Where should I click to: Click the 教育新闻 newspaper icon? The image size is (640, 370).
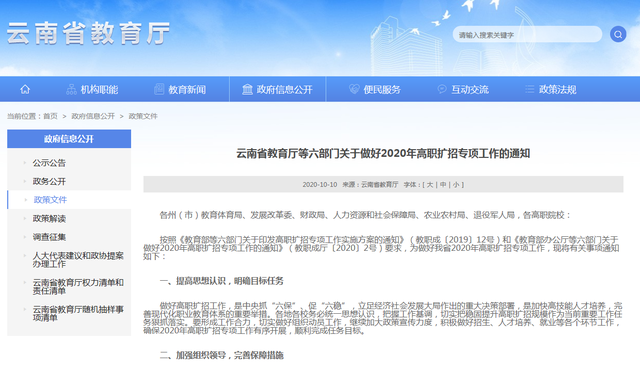click(159, 89)
